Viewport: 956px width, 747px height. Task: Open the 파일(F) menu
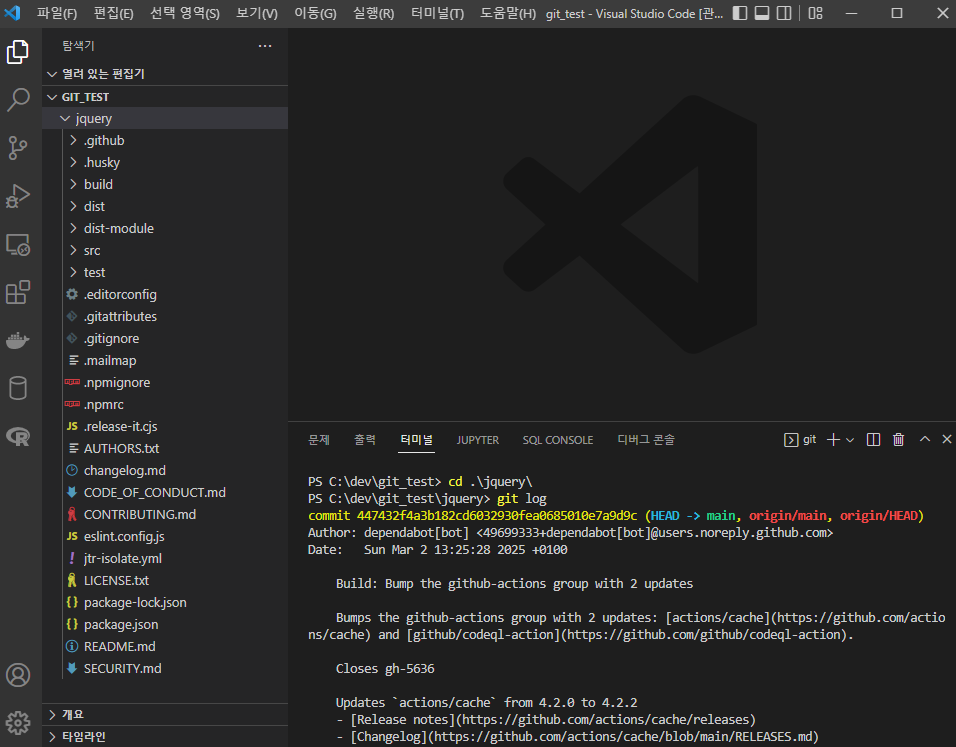coord(57,13)
